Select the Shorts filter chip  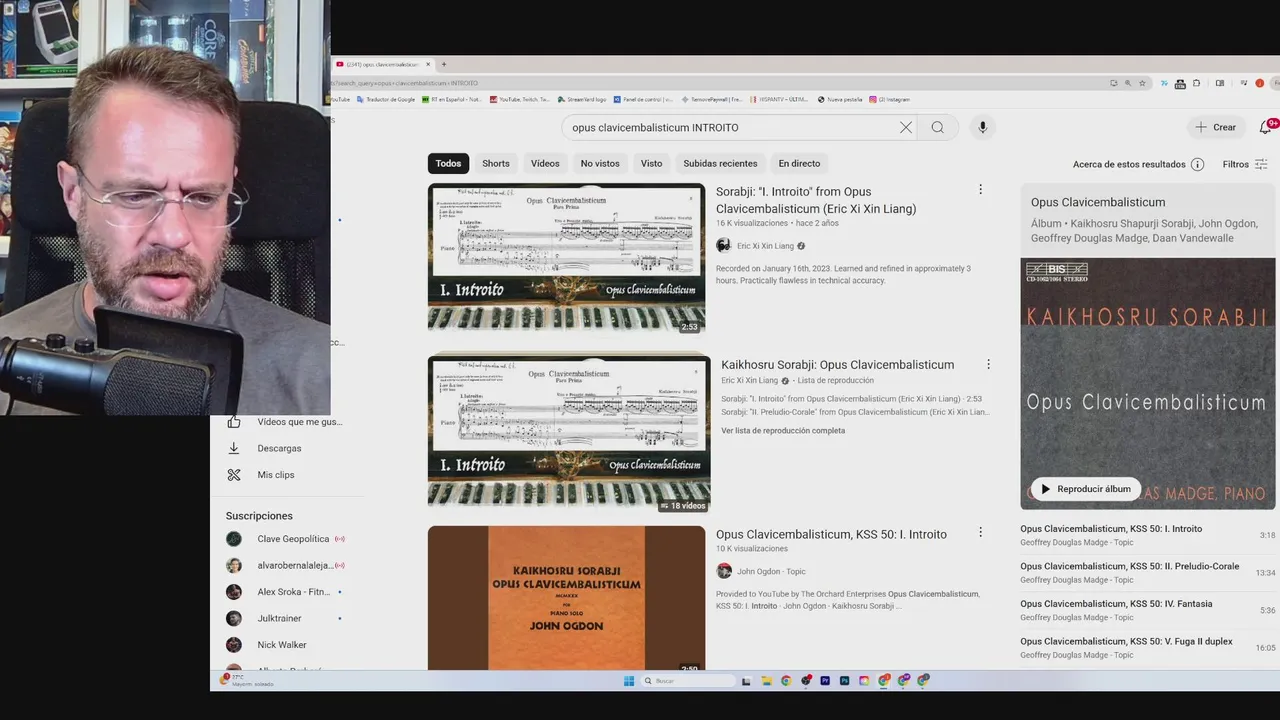[496, 163]
